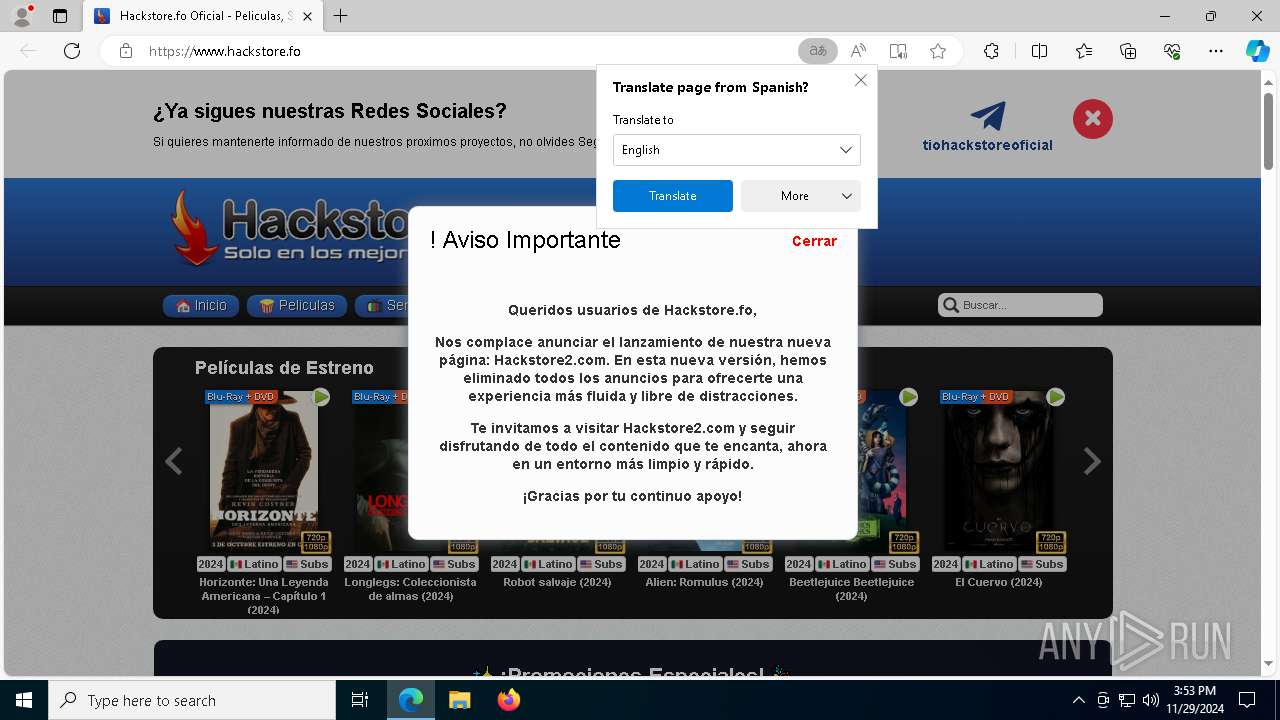Reload the page with refresh icon

point(72,51)
